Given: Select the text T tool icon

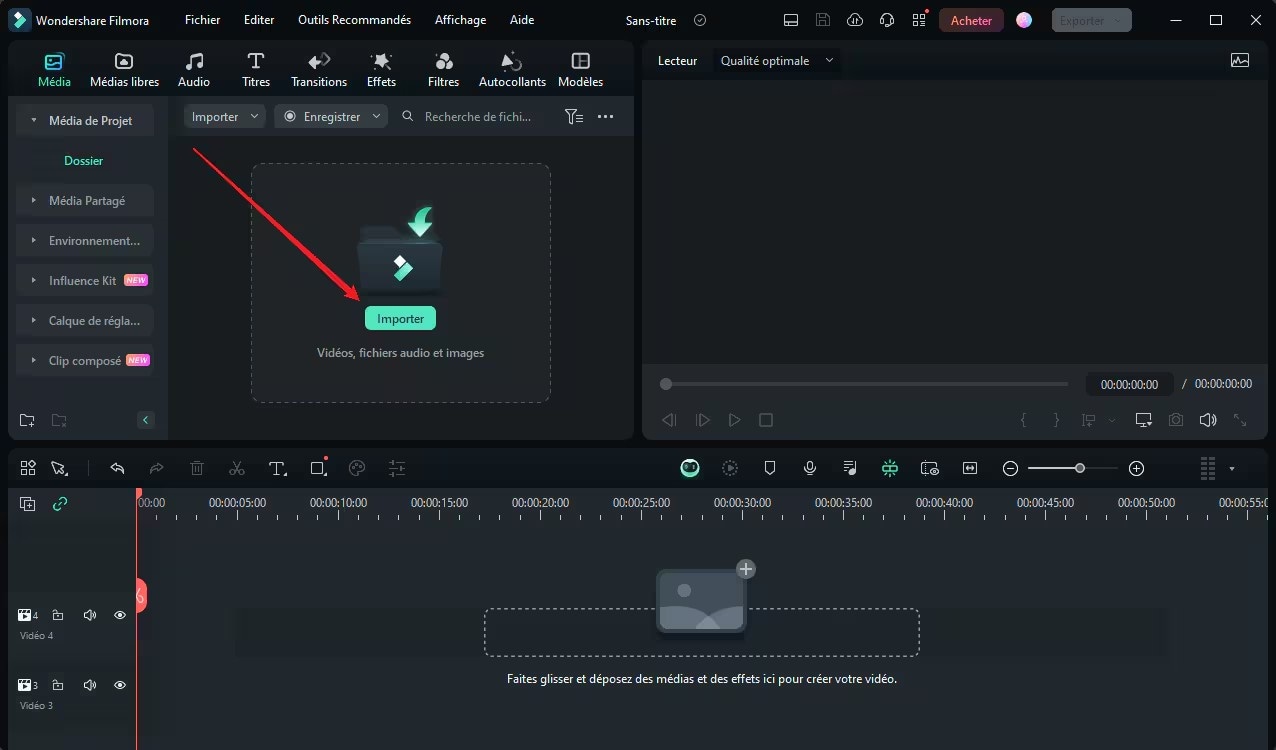Looking at the screenshot, I should [278, 468].
